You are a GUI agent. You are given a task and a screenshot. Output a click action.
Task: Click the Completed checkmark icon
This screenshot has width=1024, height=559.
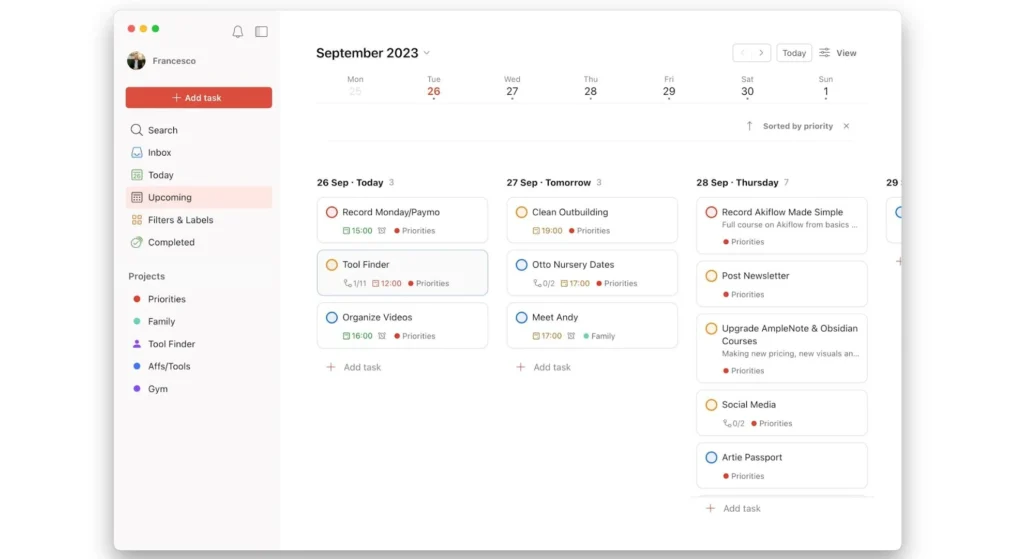tap(136, 242)
